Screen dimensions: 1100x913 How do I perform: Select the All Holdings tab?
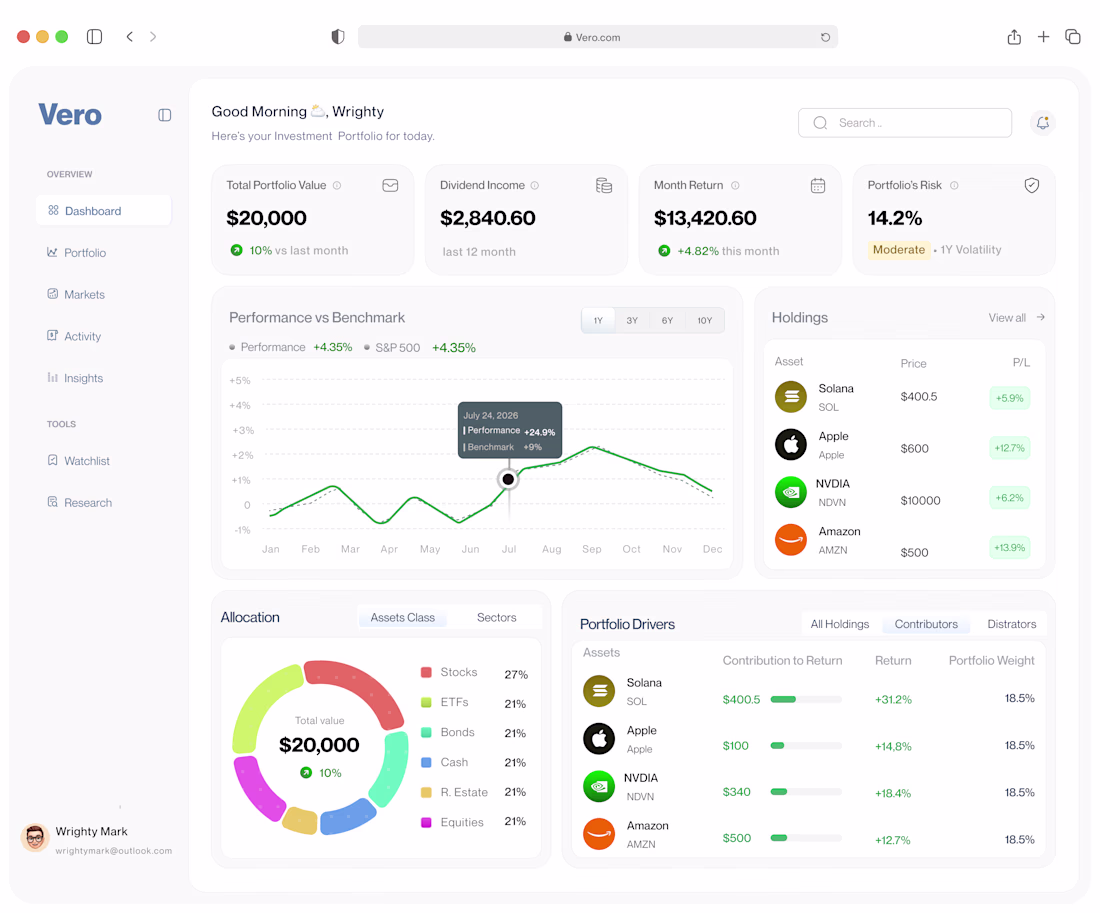pos(840,624)
